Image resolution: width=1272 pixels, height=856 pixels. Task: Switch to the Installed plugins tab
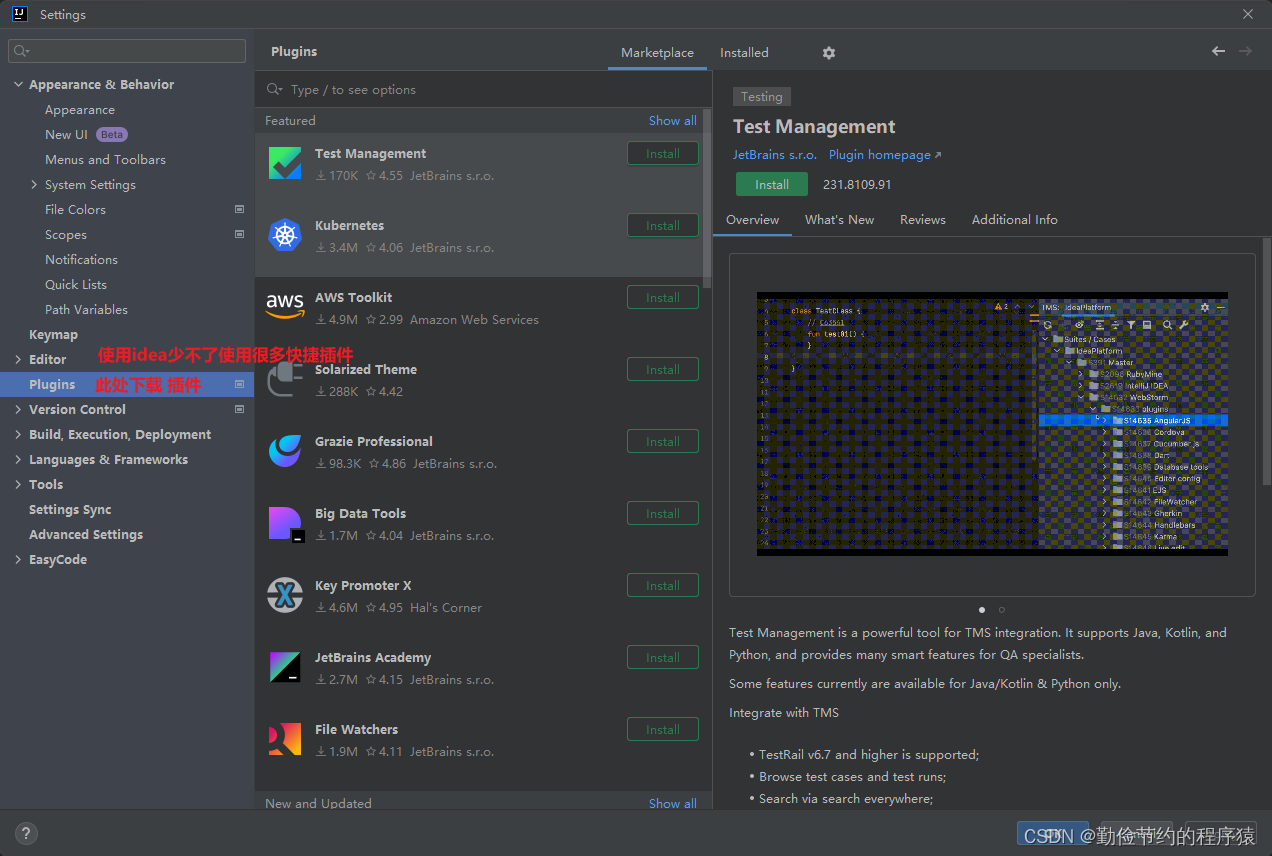(x=744, y=53)
